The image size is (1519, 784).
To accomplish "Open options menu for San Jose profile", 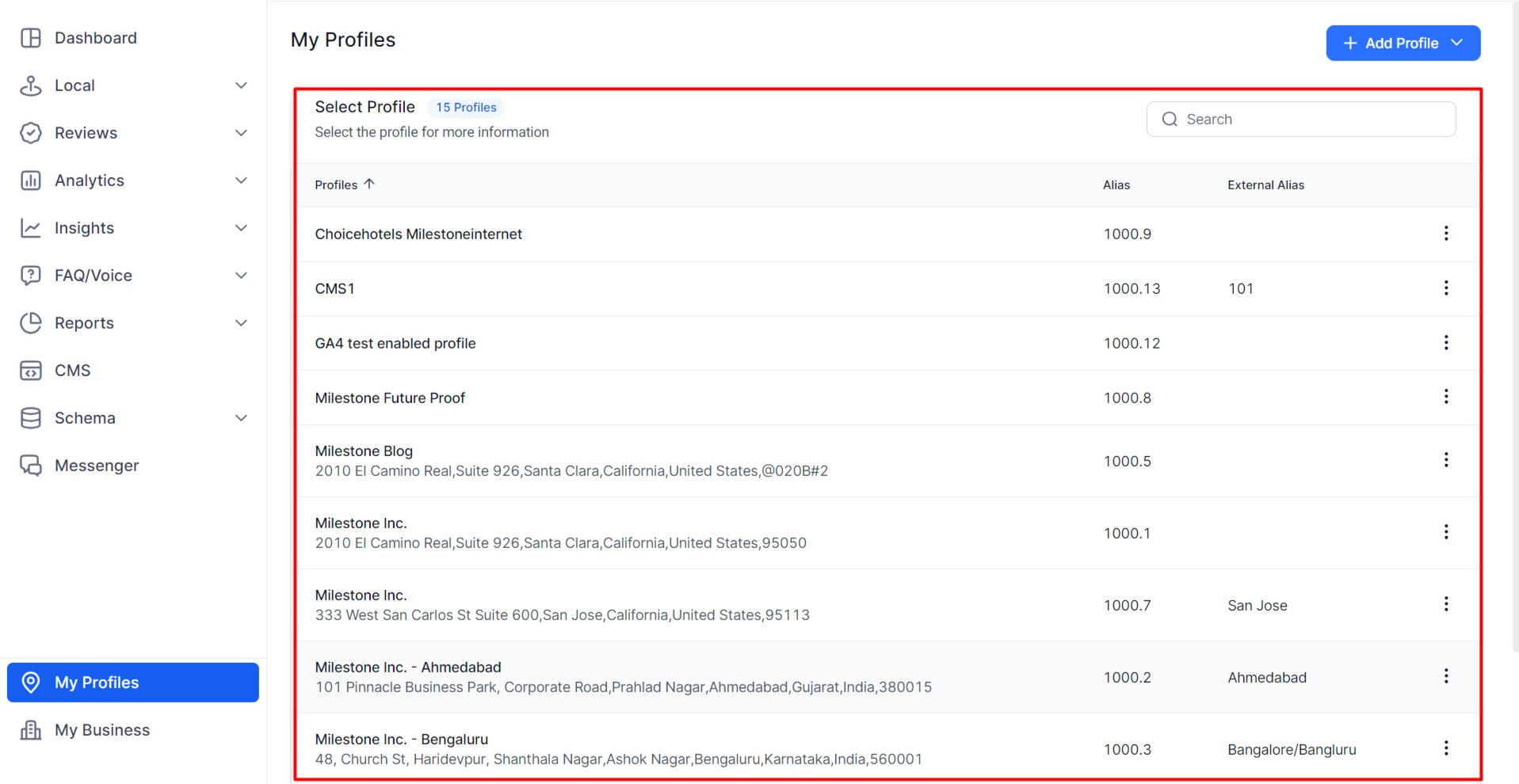I will 1446,604.
